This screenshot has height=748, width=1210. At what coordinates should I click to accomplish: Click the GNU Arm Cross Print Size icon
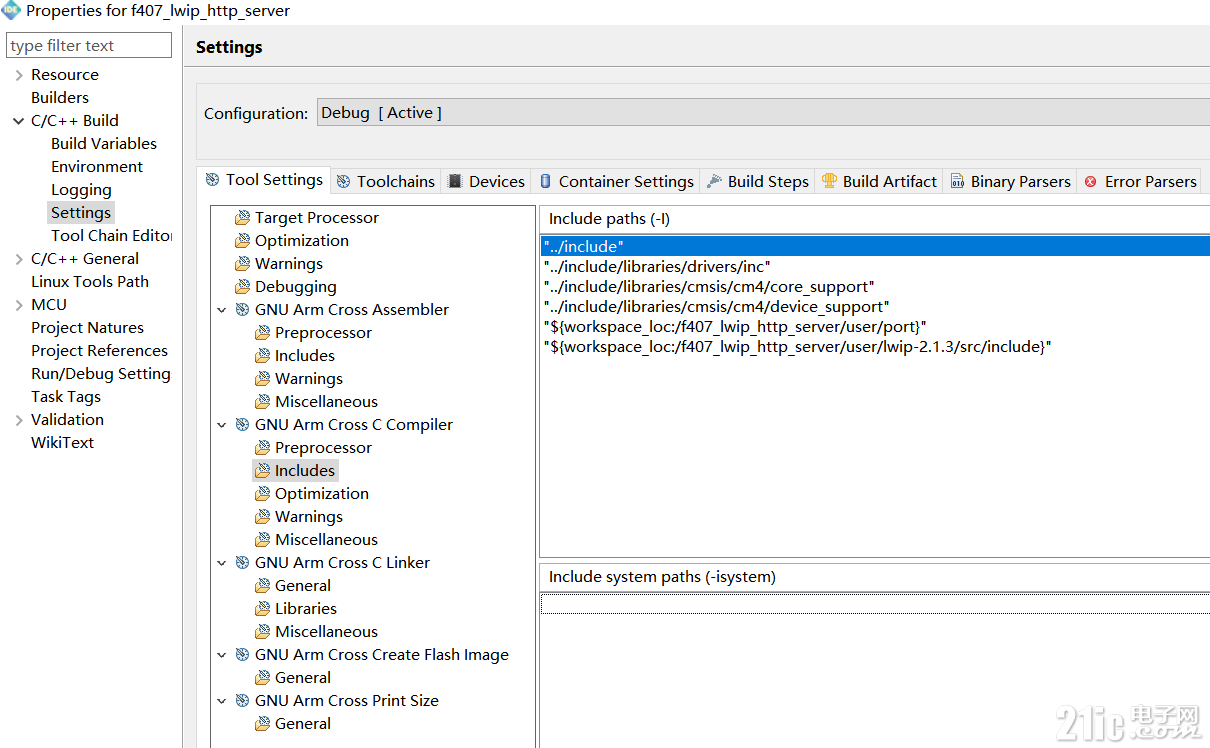(242, 701)
